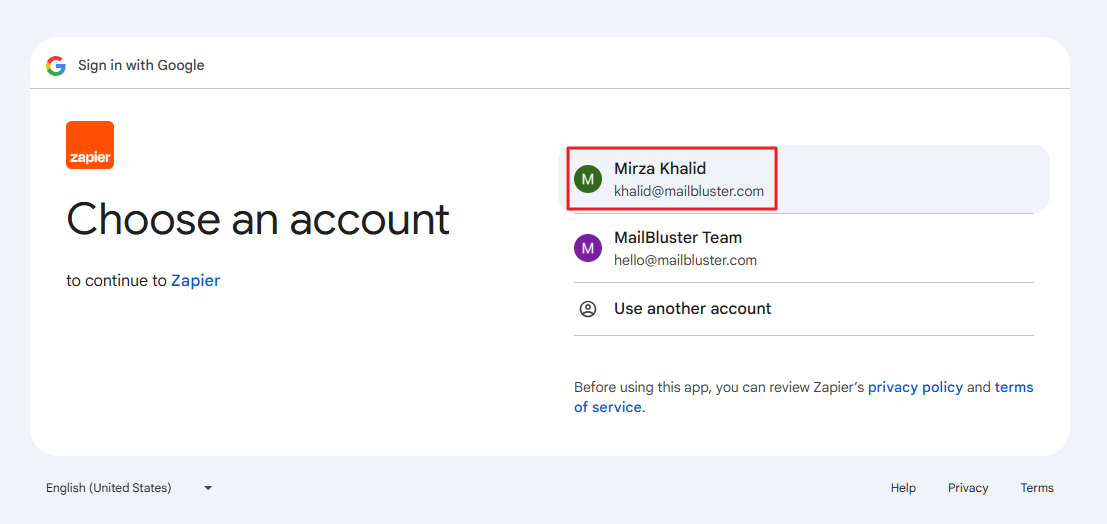Click the language dropdown arrow
This screenshot has height=524, width=1107.
[x=208, y=488]
